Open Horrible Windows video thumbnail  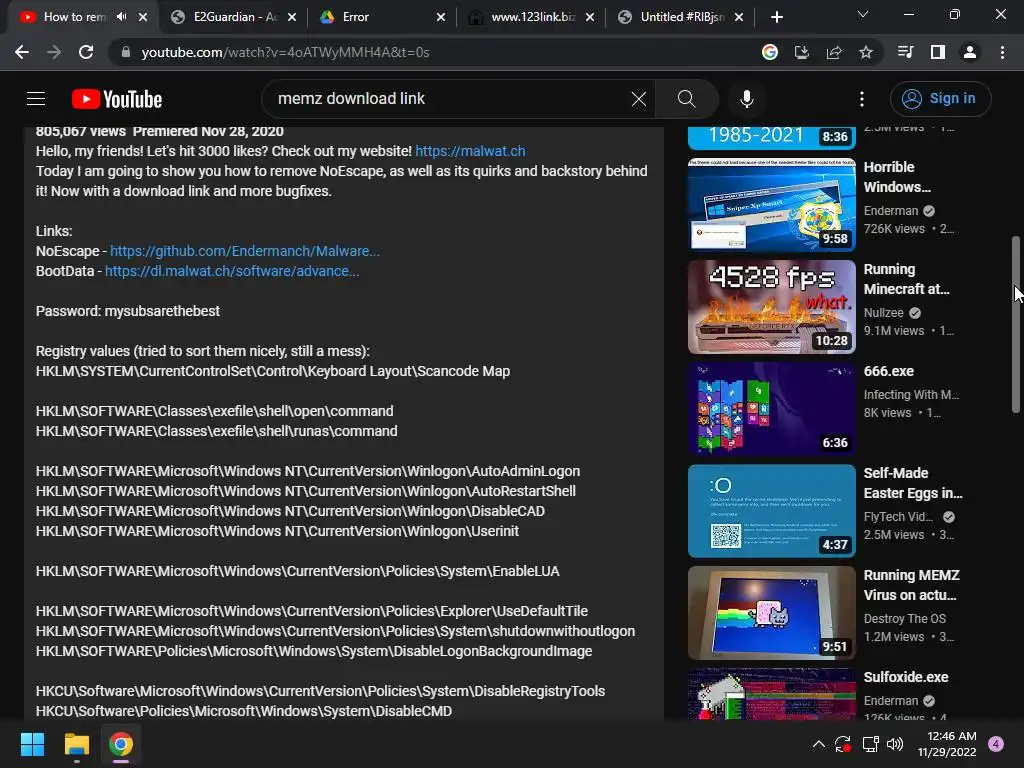click(771, 205)
